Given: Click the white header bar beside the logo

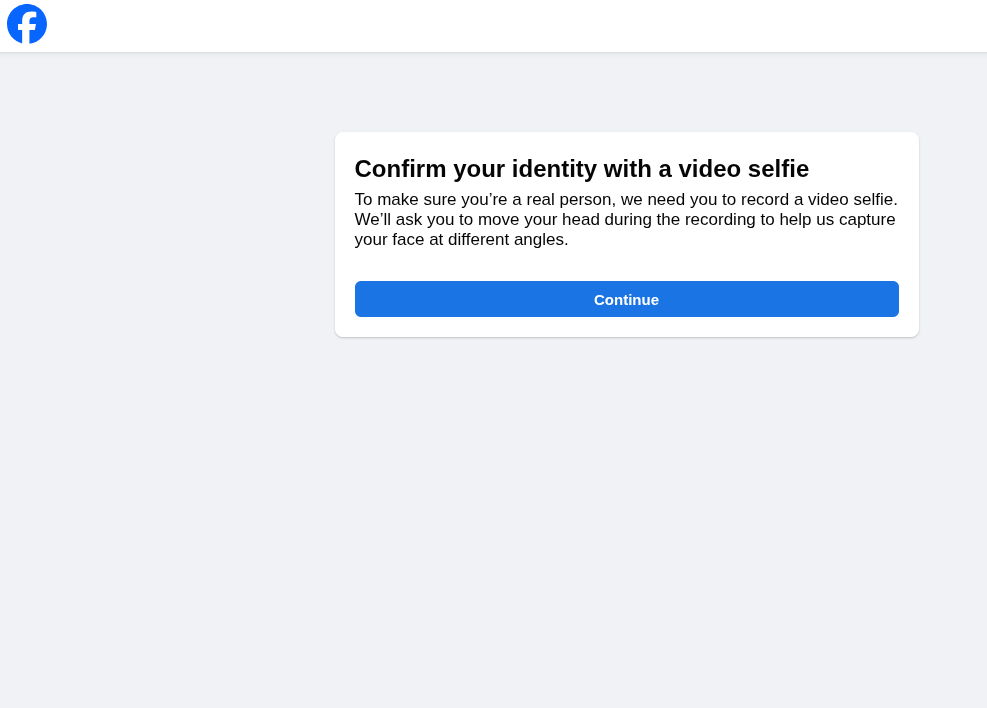Looking at the screenshot, I should click(x=500, y=26).
